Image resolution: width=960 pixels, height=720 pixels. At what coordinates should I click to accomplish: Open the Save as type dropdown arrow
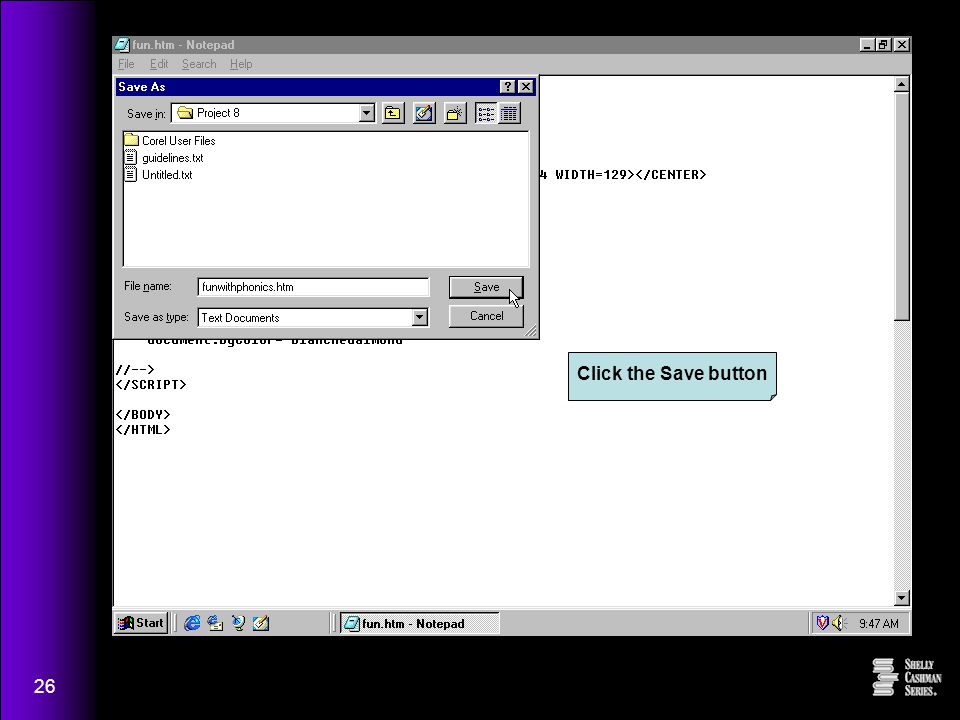click(x=419, y=317)
